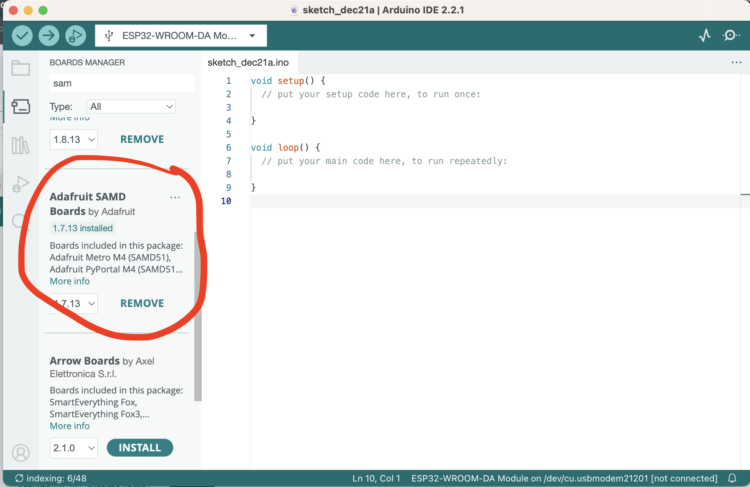This screenshot has width=750, height=487.
Task: Open Adafruit SAMD Boards options ellipsis
Action: pyautogui.click(x=175, y=198)
